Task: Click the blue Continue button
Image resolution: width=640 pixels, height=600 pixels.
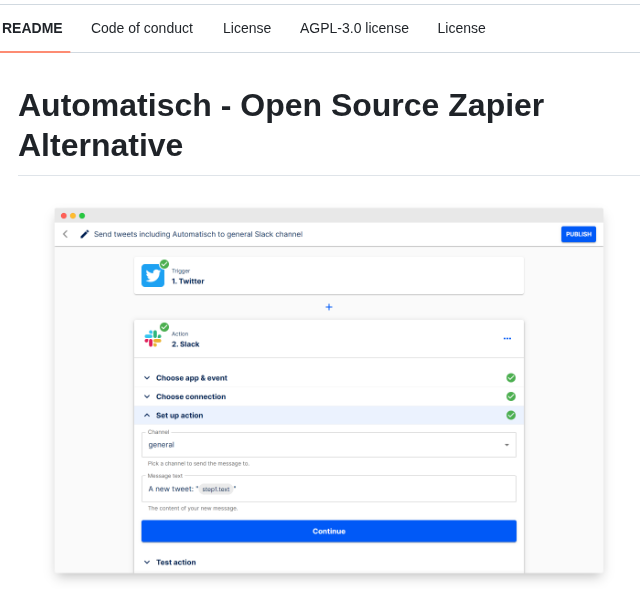Action: click(x=329, y=531)
